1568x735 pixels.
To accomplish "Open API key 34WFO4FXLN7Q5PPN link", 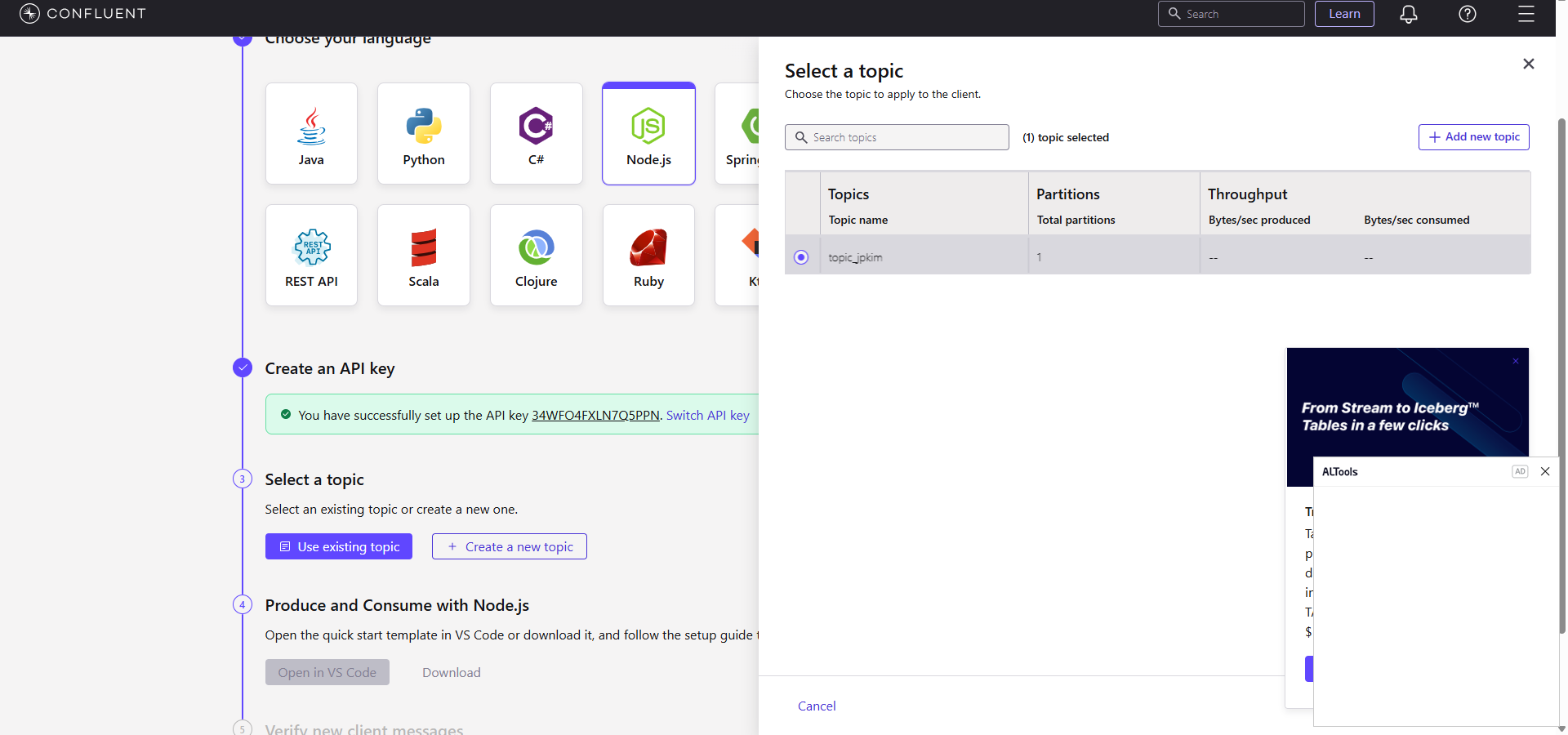I will pos(595,415).
